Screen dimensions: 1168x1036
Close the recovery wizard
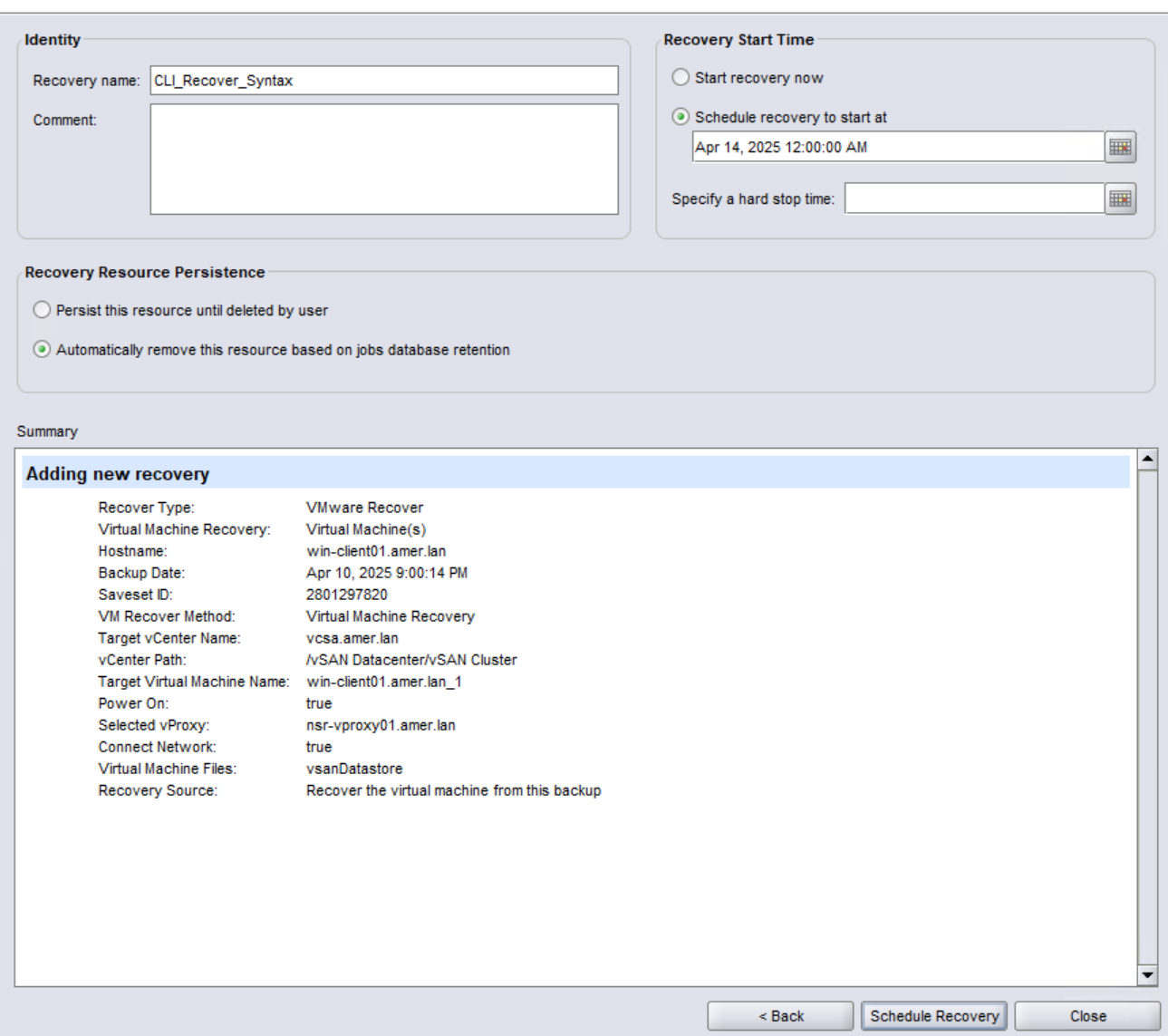1086,1015
